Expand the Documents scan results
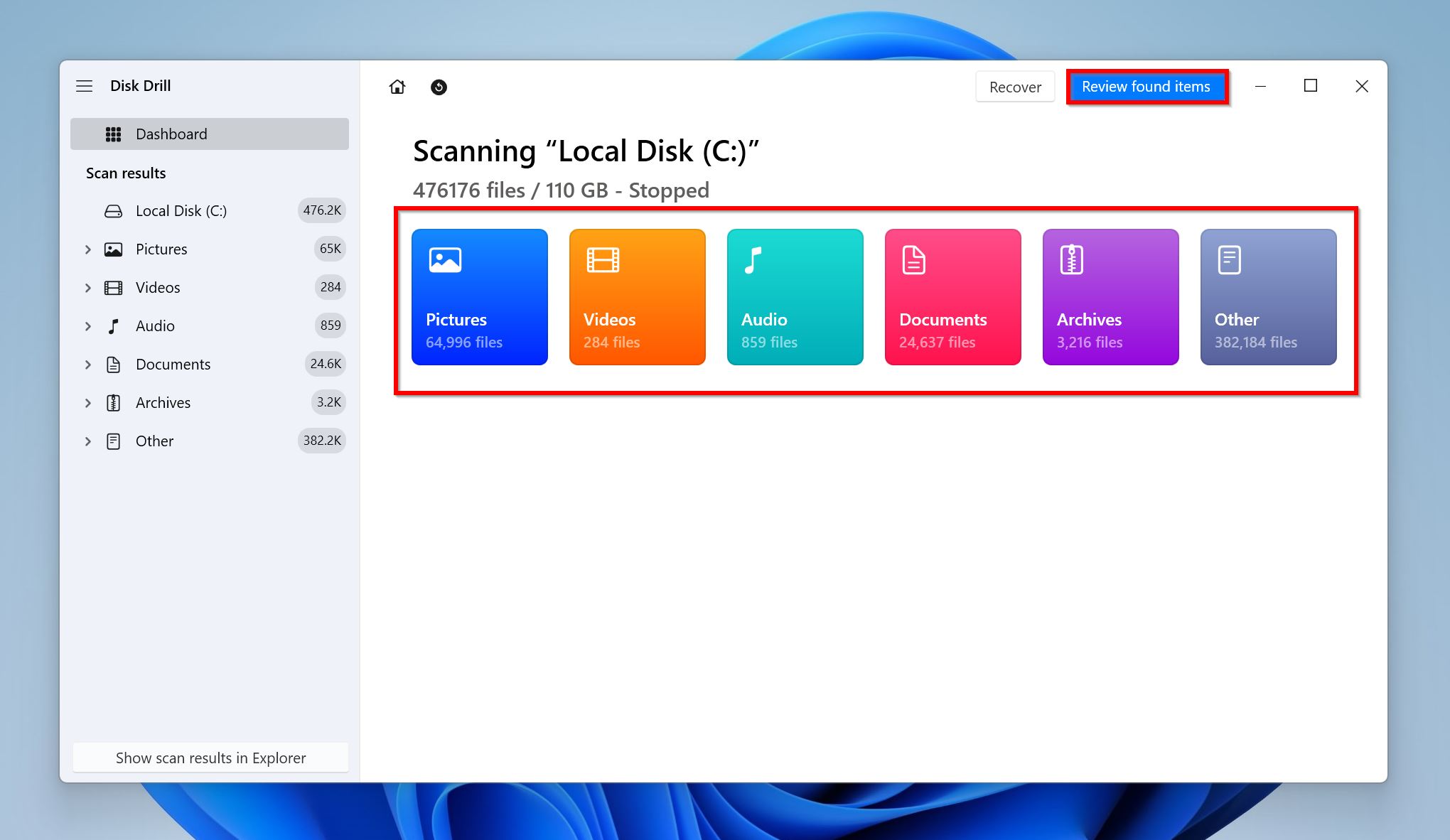Image resolution: width=1450 pixels, height=840 pixels. pyautogui.click(x=88, y=363)
